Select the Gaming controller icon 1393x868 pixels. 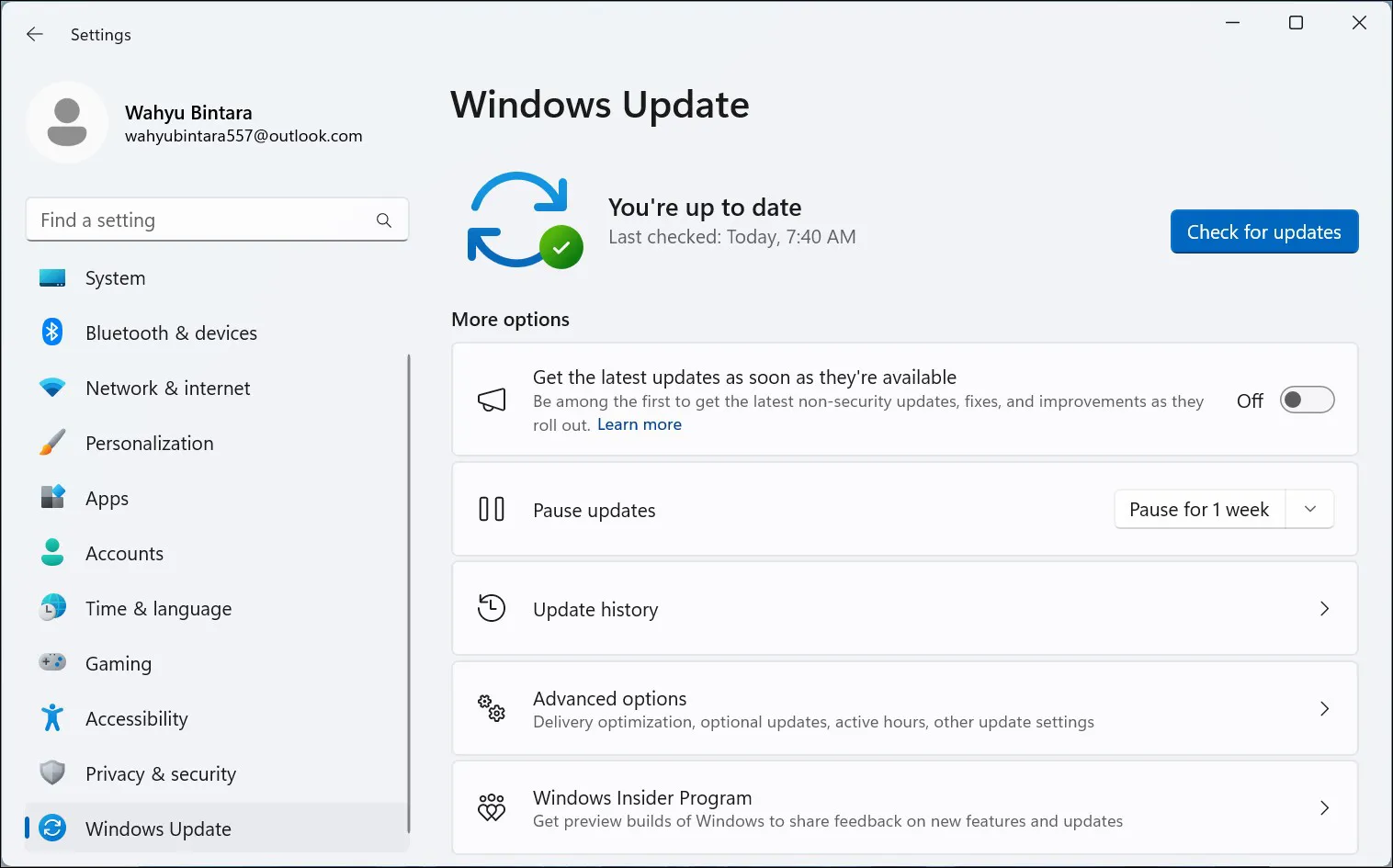51,662
